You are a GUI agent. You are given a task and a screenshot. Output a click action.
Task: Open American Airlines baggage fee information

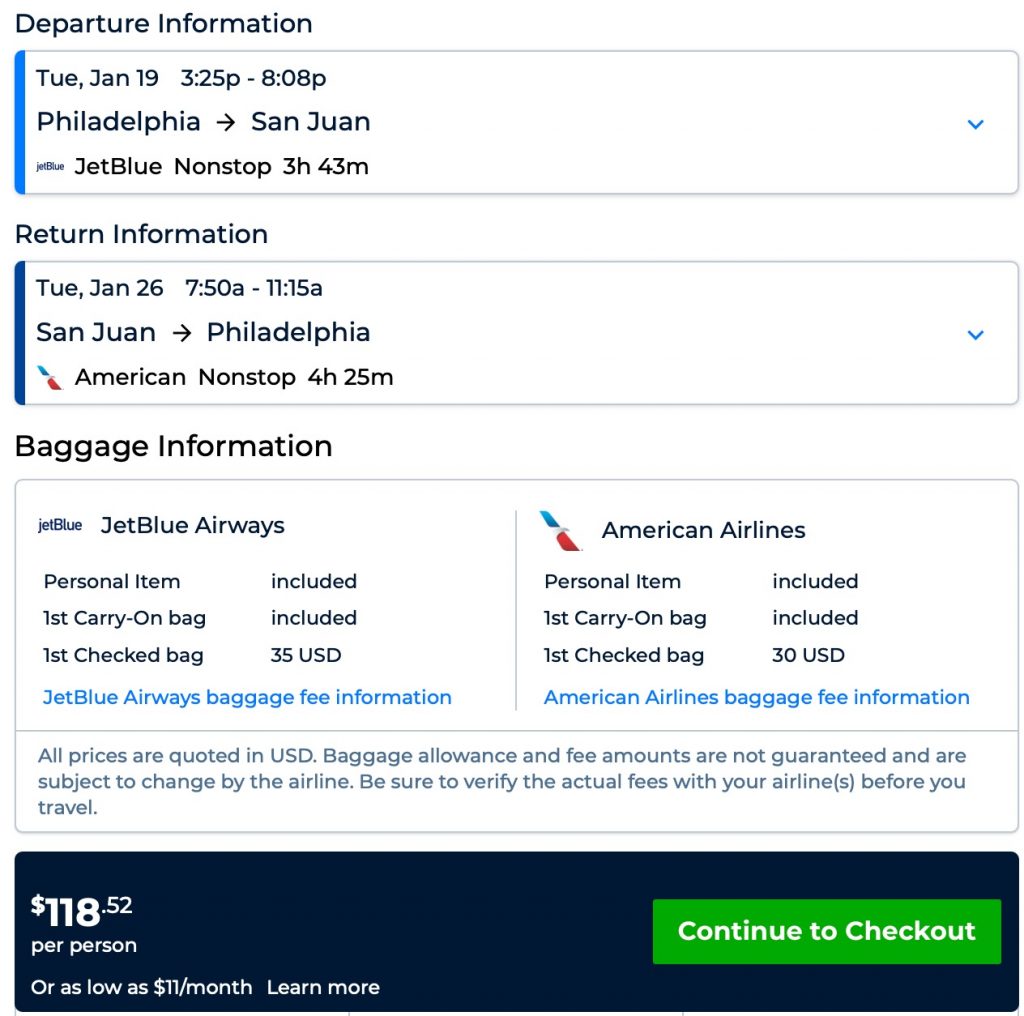click(x=756, y=697)
